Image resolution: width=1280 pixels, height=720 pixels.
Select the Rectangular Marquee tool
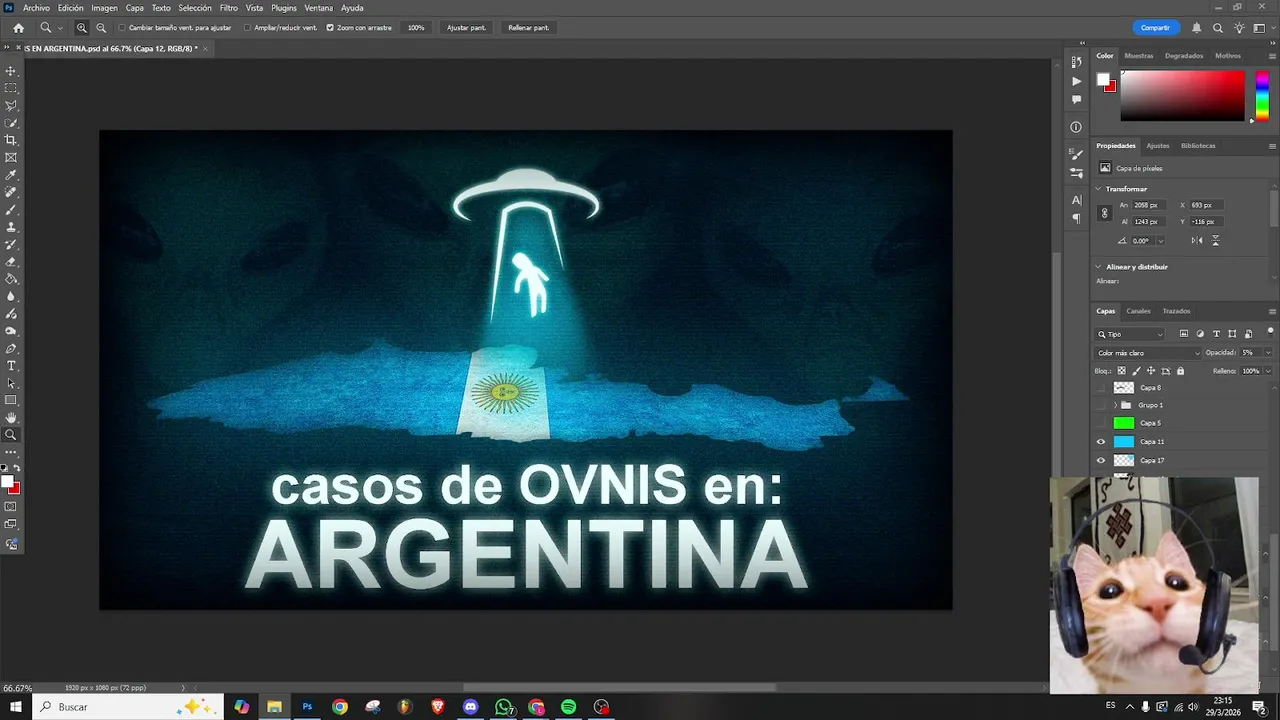coord(11,88)
